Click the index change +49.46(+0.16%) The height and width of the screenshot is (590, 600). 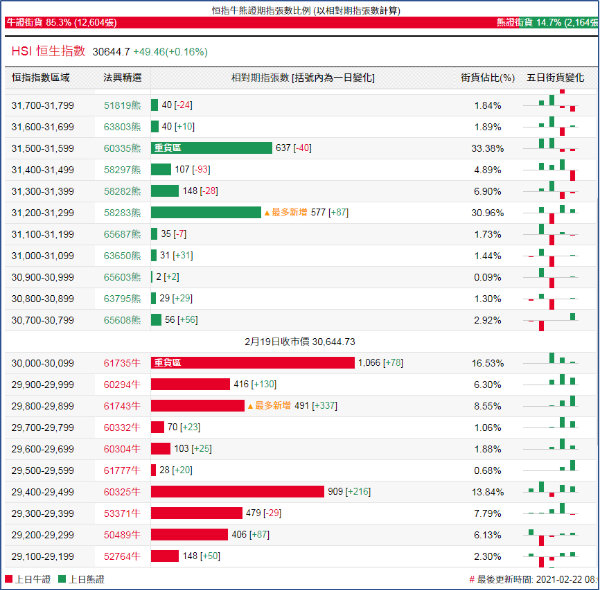(170, 52)
